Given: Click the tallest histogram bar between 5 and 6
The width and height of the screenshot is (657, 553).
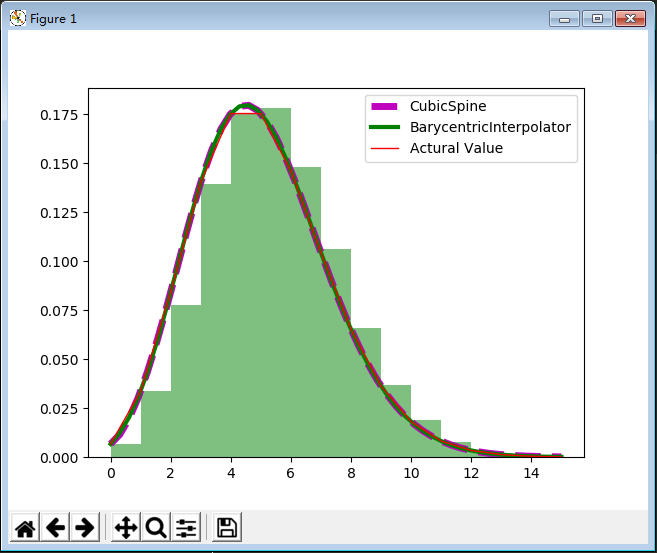Looking at the screenshot, I should (276, 282).
